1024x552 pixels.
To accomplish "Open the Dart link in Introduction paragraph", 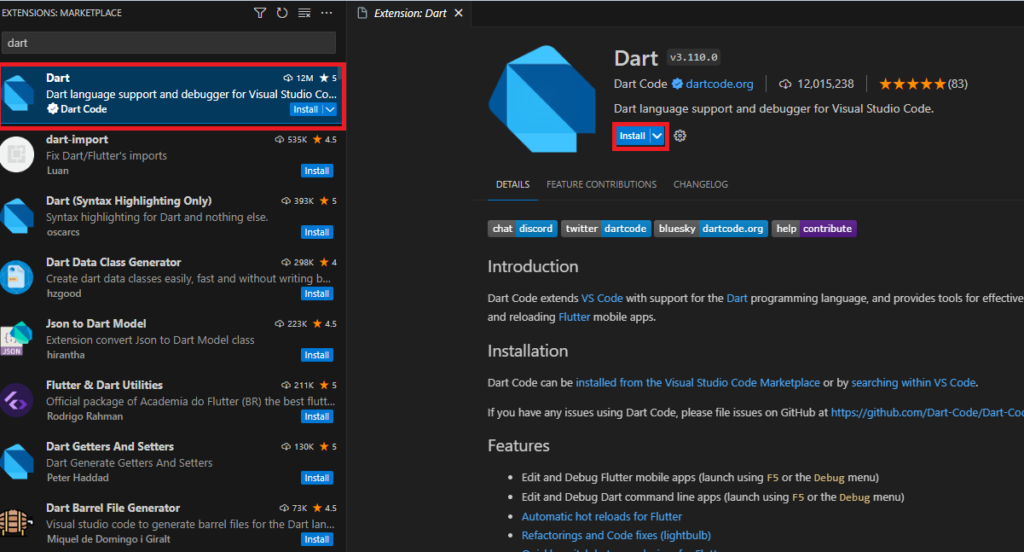I will [x=737, y=298].
